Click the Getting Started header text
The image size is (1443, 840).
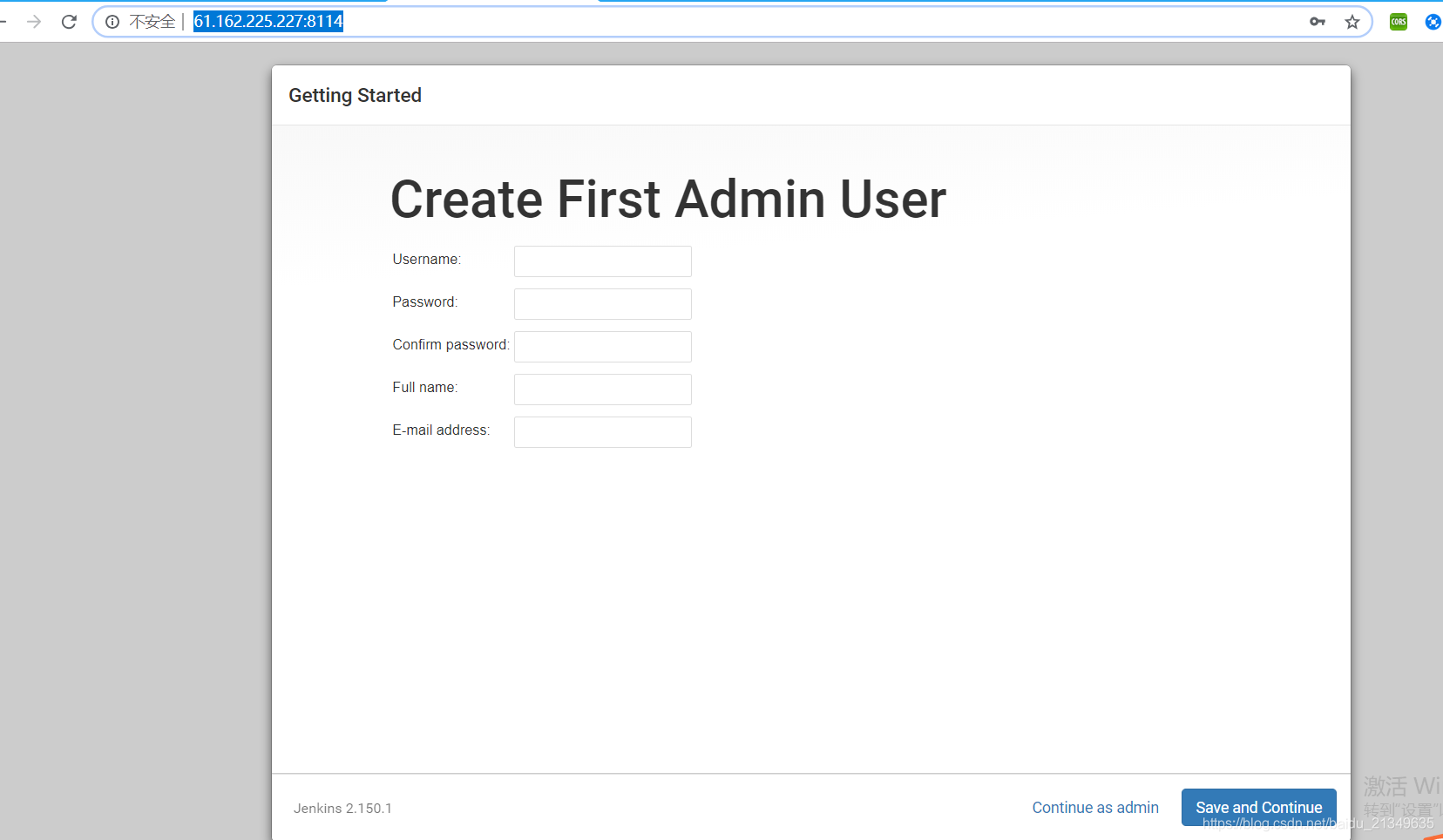point(355,96)
